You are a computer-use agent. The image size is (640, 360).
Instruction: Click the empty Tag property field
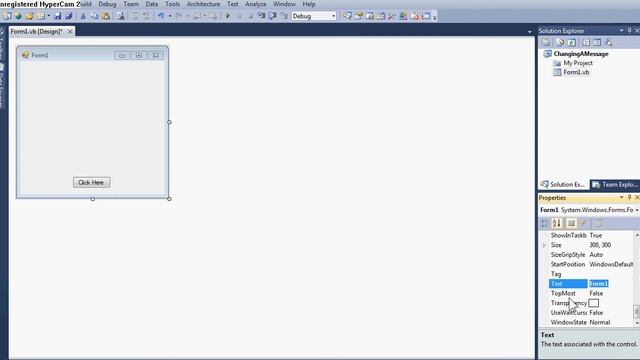pyautogui.click(x=611, y=274)
